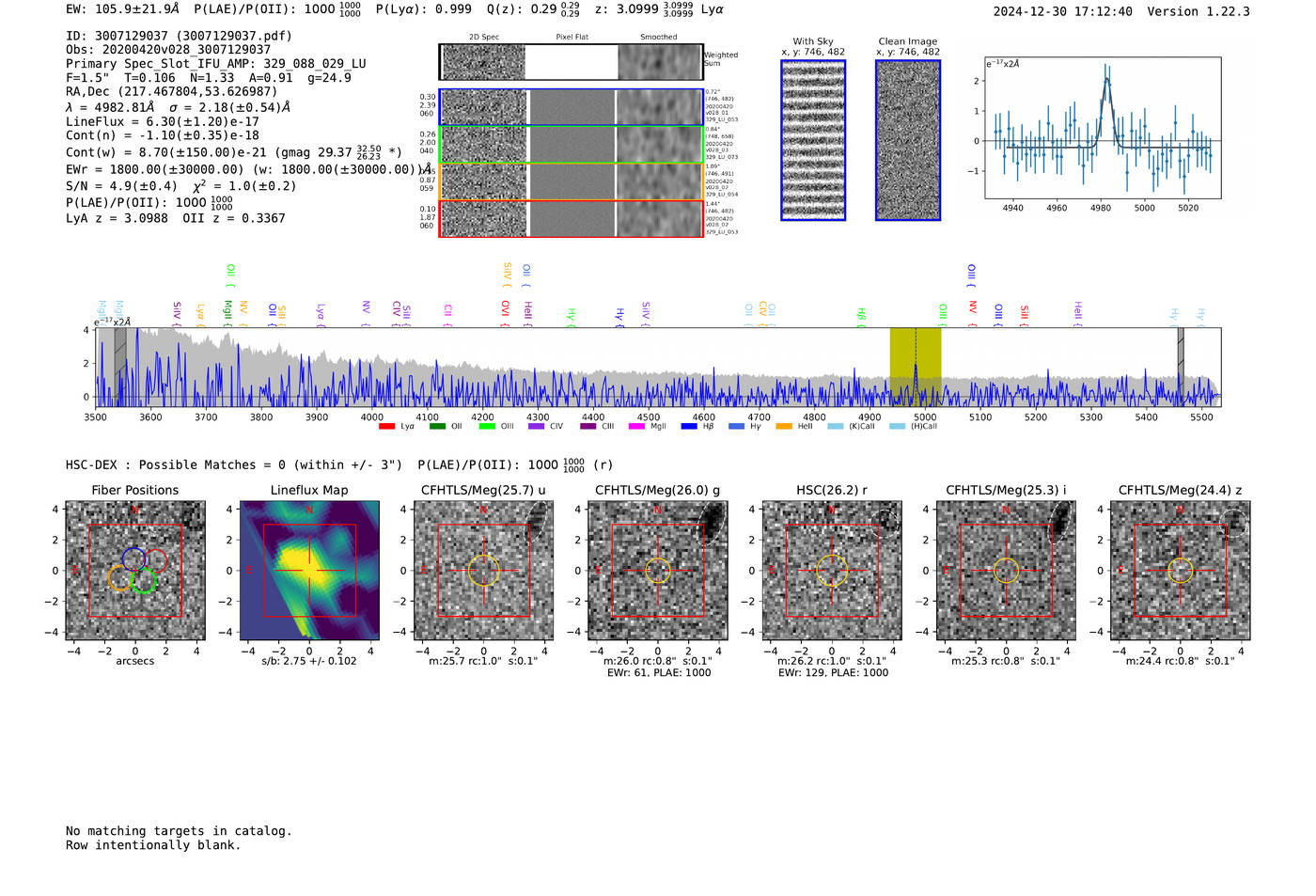Click the yellow highlighted emission line region
1316x896 pixels.
tap(916, 367)
